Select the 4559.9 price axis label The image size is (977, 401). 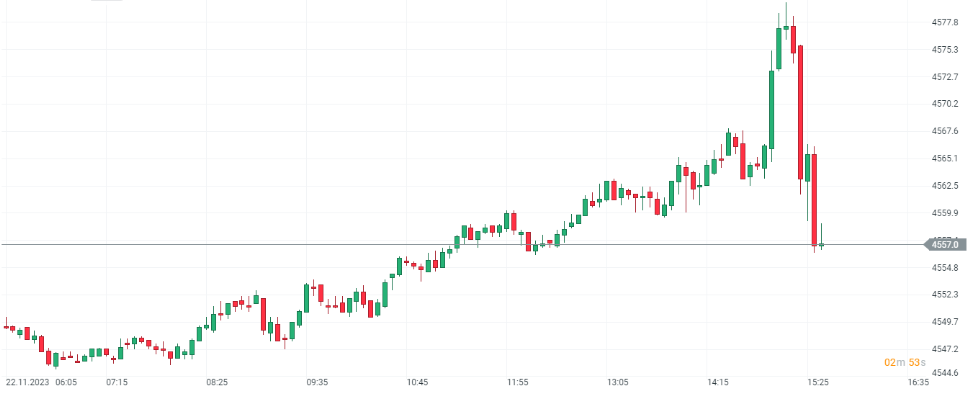point(945,213)
